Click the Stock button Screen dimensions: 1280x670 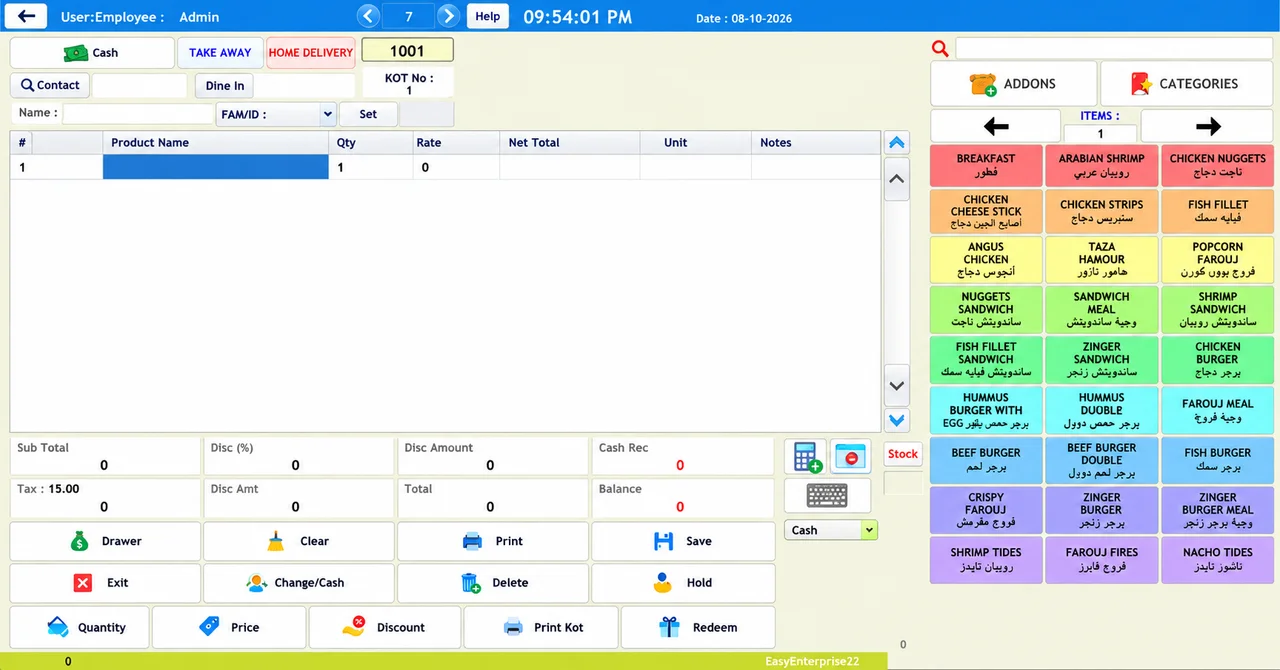[903, 454]
